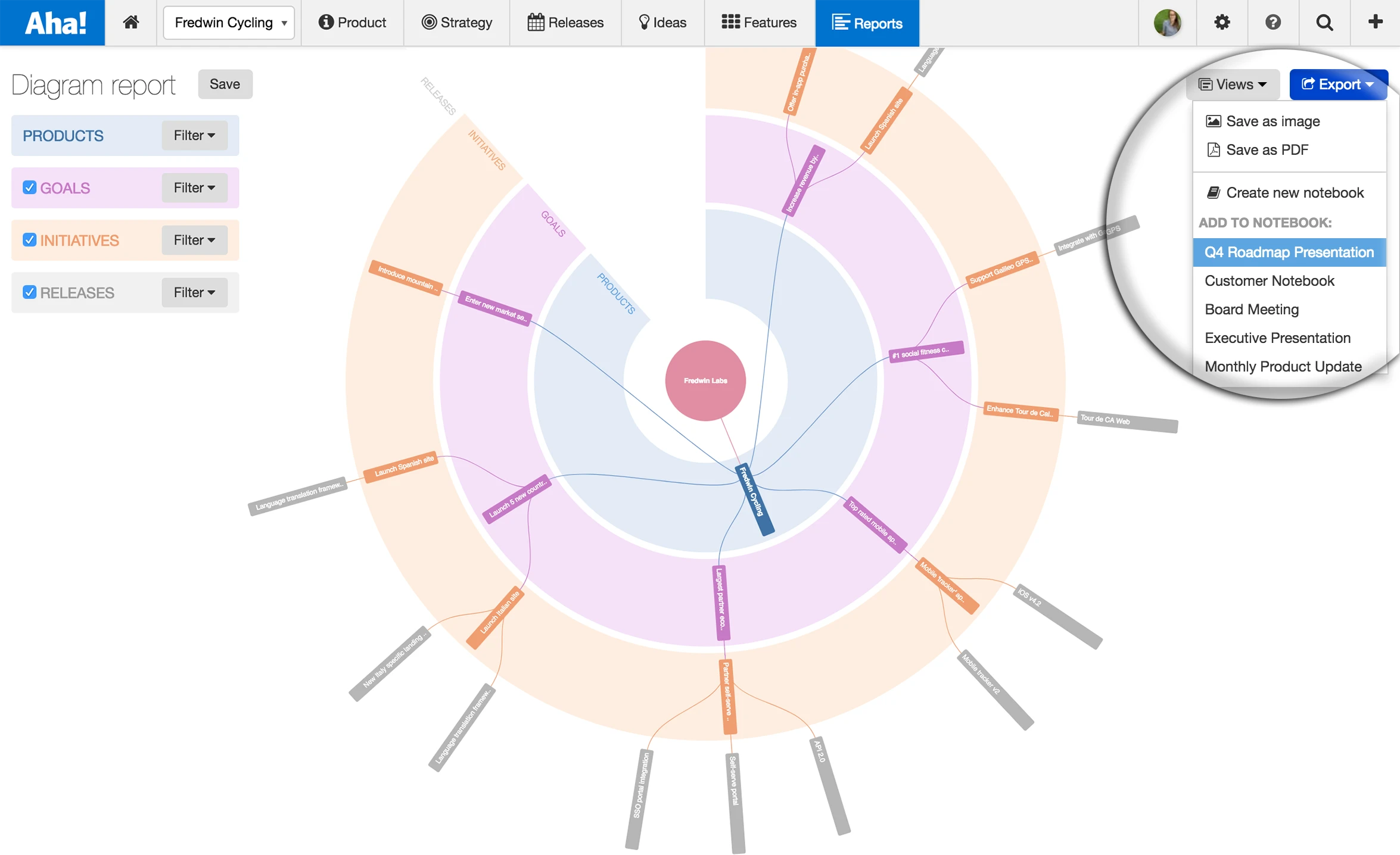Open the PRODUCTS Filter dropdown

(194, 136)
